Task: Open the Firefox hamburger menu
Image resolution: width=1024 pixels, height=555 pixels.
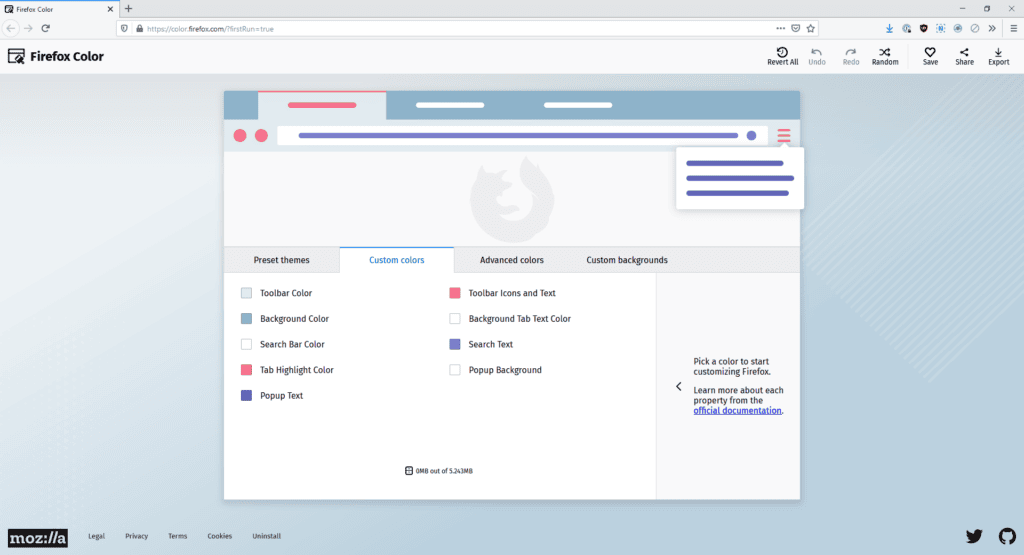Action: point(1014,28)
